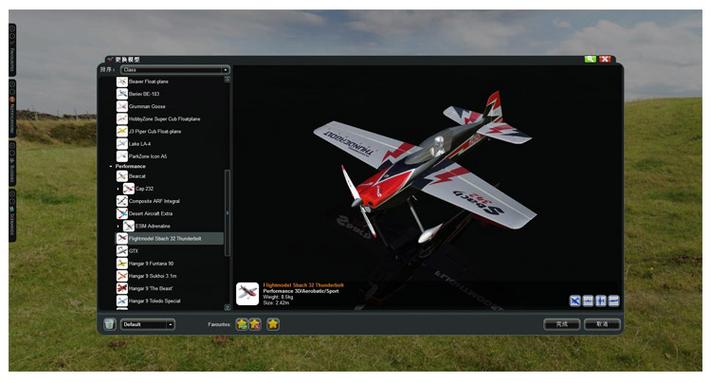
Task: Click the plain yellow star favourites icon
Action: tap(273, 324)
